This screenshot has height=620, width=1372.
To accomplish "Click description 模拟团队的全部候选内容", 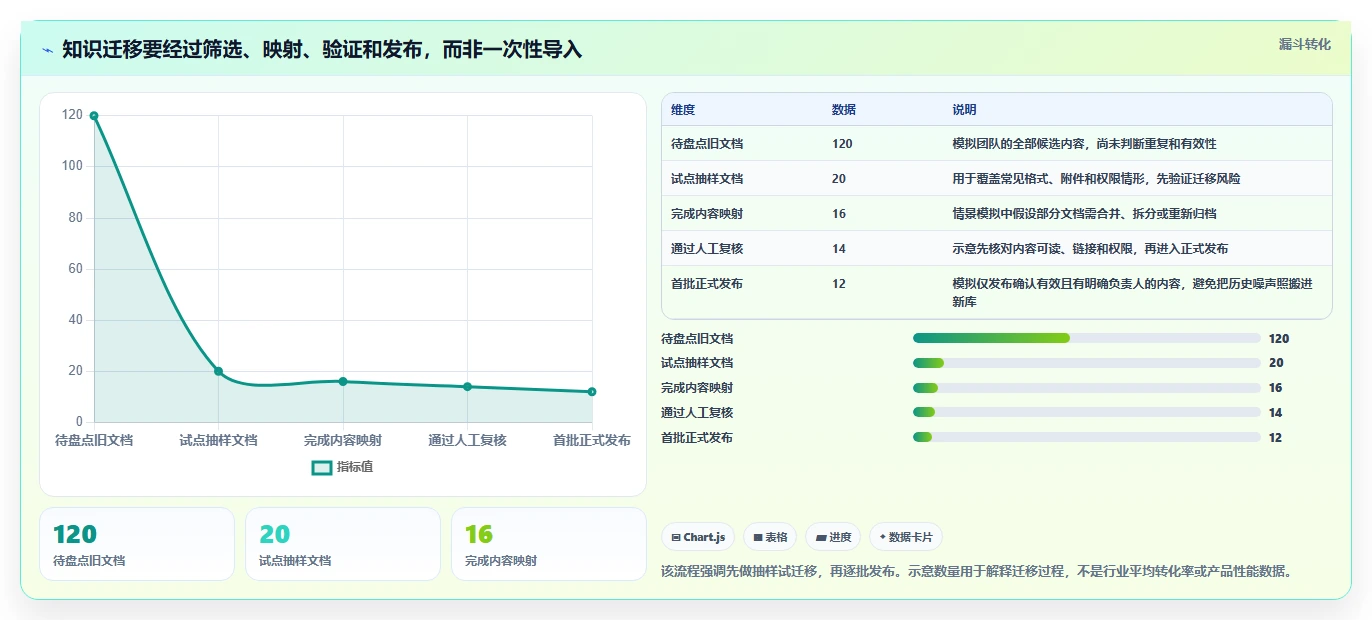I will (x=1084, y=144).
